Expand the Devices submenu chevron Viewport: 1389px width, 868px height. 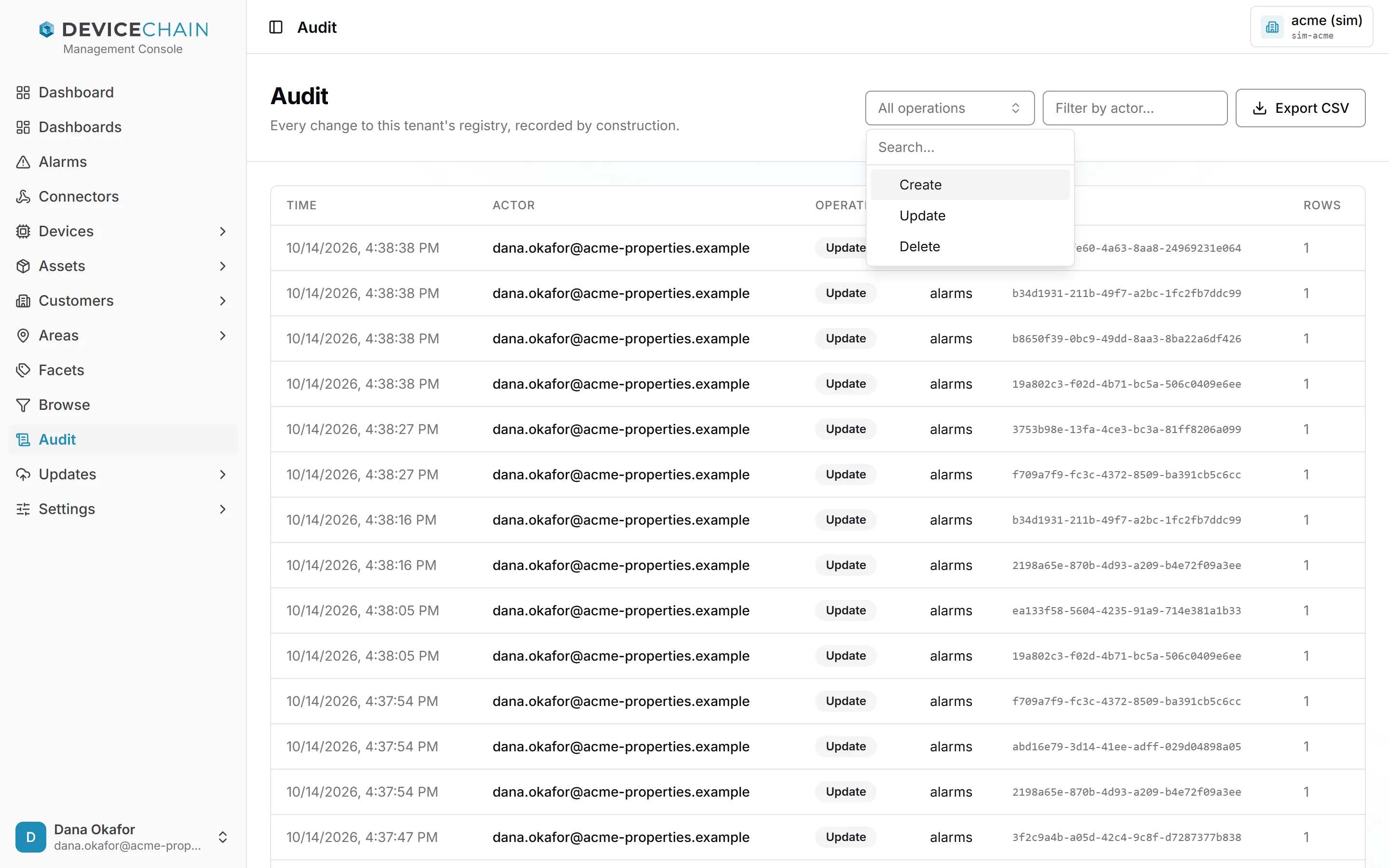(223, 231)
